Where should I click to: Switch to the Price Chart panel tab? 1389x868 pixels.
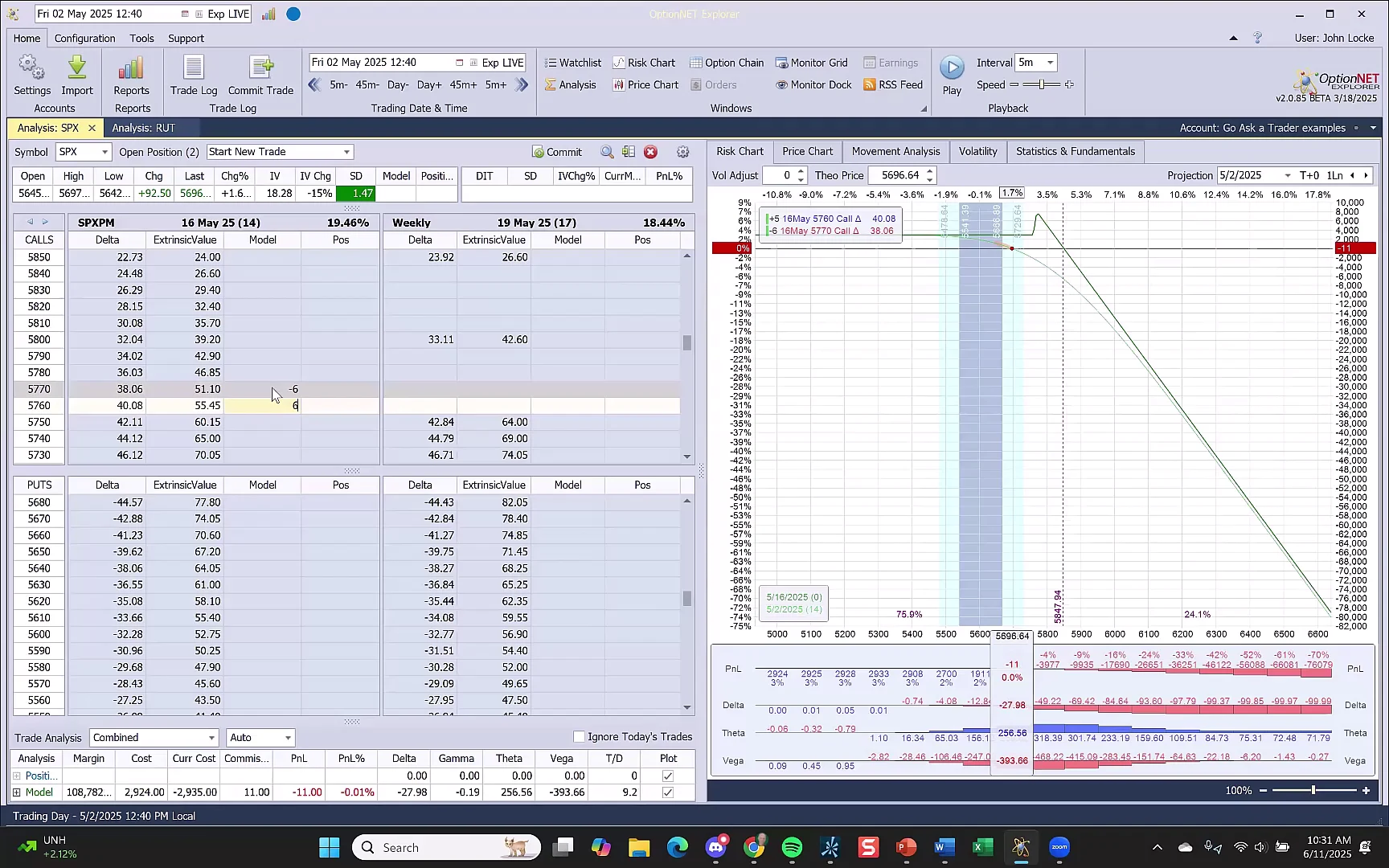[807, 151]
